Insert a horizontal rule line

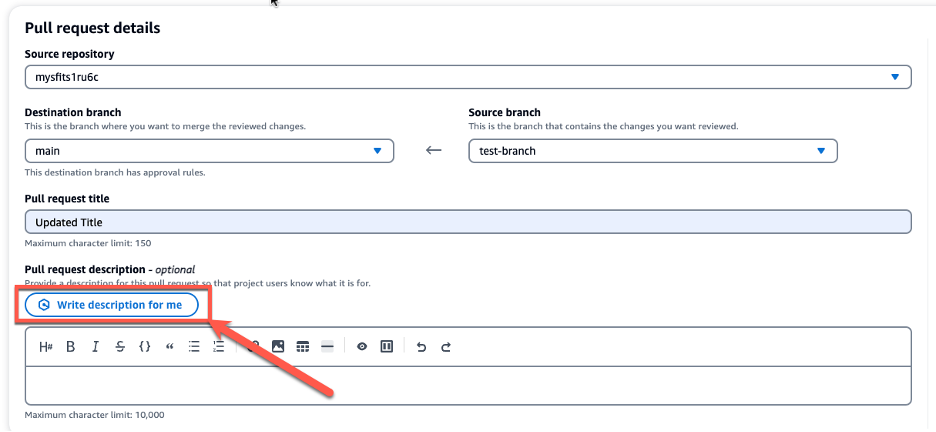(327, 347)
